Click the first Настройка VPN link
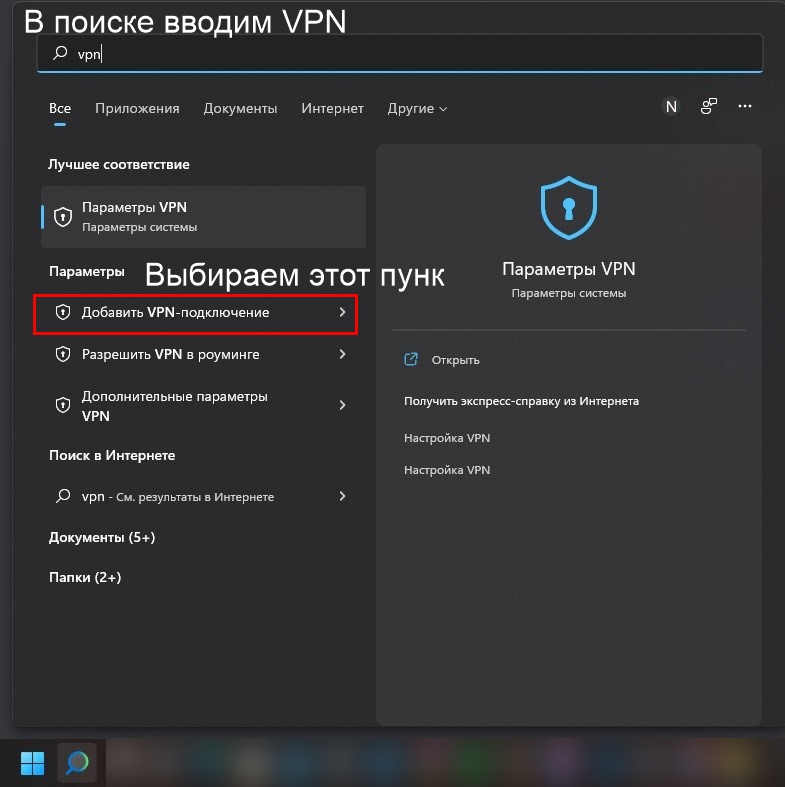Image resolution: width=785 pixels, height=787 pixels. coord(447,438)
